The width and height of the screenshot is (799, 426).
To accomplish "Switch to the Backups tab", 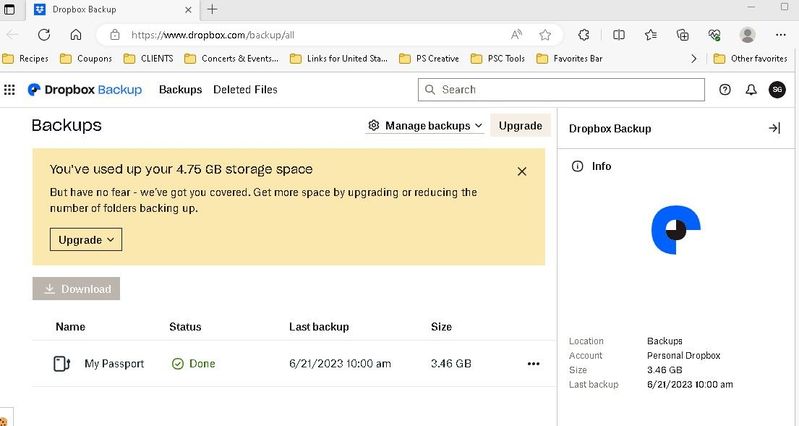I will click(180, 90).
